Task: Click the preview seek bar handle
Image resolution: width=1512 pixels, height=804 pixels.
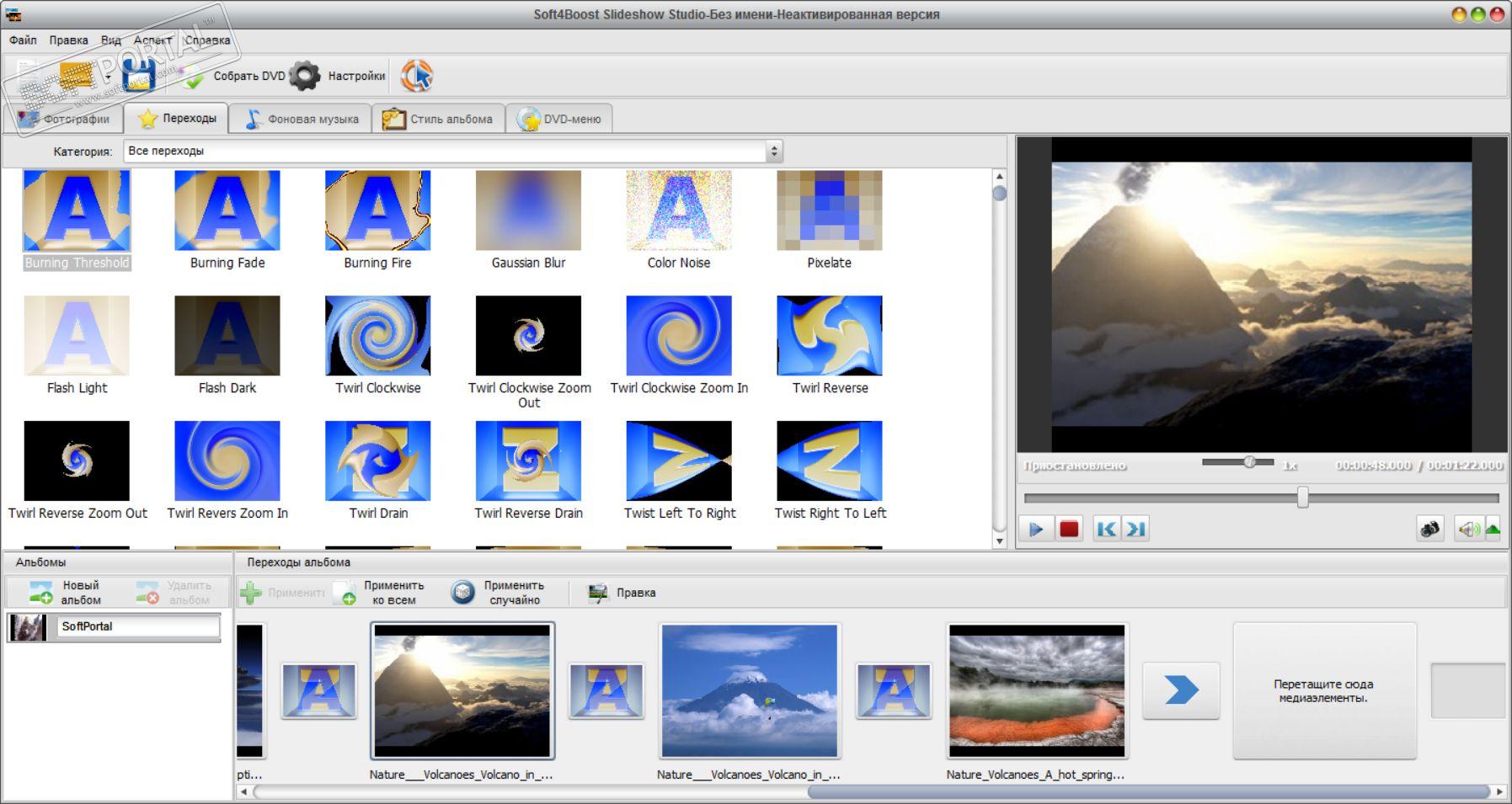Action: [1302, 498]
